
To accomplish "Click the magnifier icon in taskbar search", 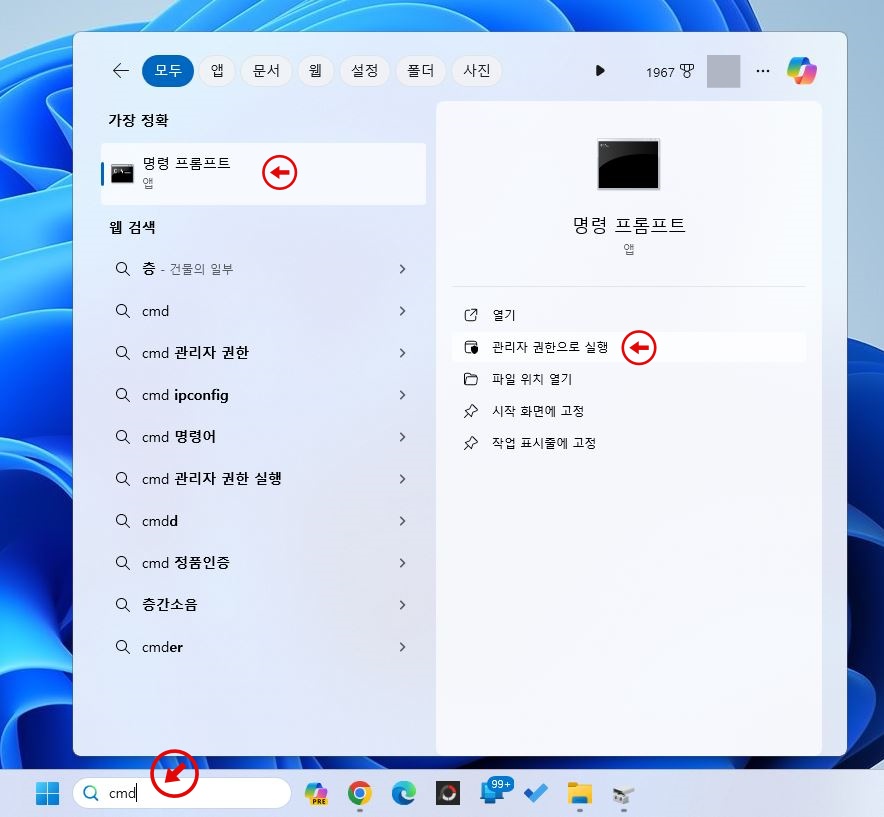I will [90, 793].
